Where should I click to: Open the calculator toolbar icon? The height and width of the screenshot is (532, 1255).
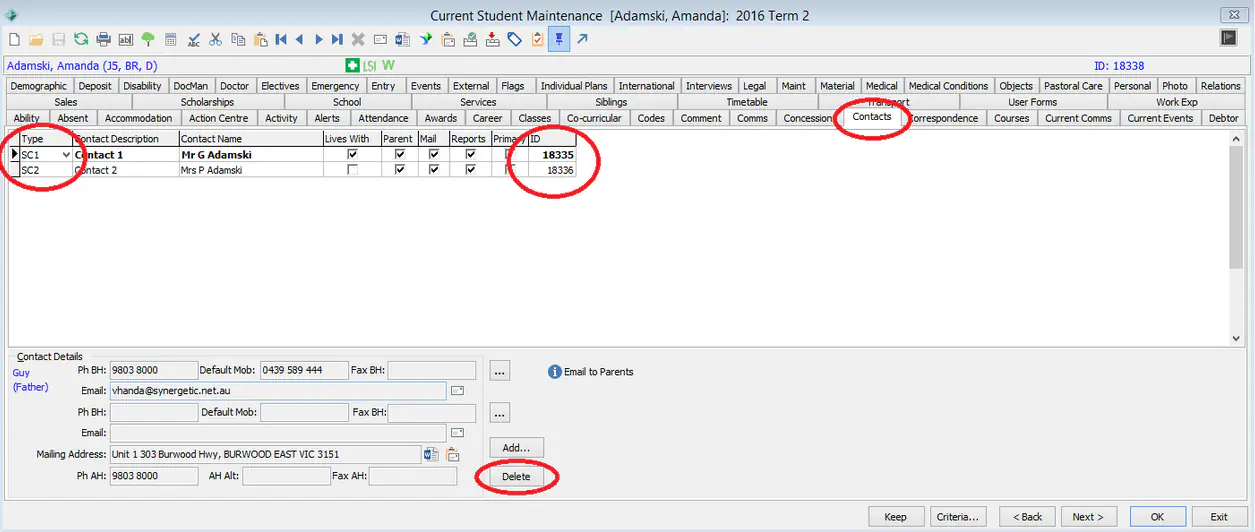pyautogui.click(x=171, y=40)
